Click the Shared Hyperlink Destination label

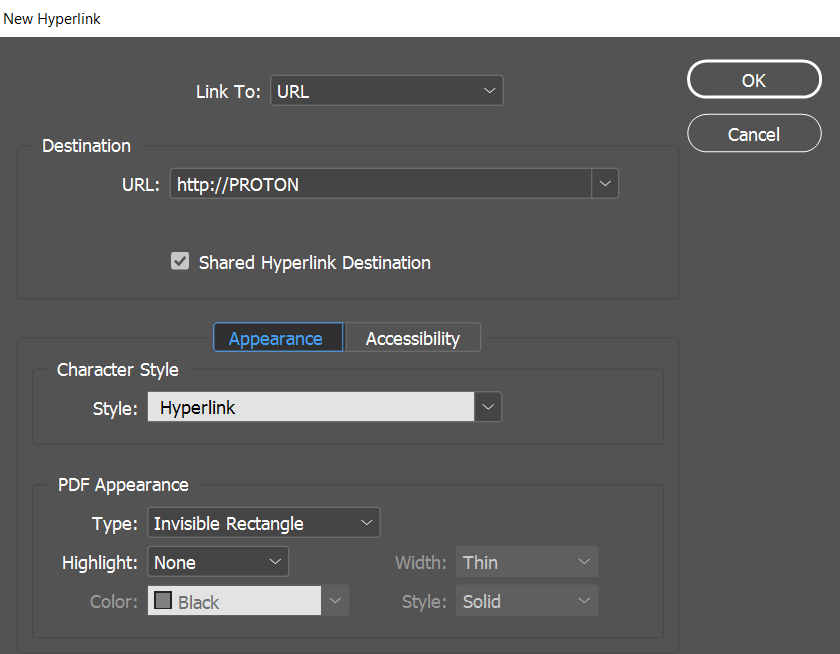coord(314,263)
